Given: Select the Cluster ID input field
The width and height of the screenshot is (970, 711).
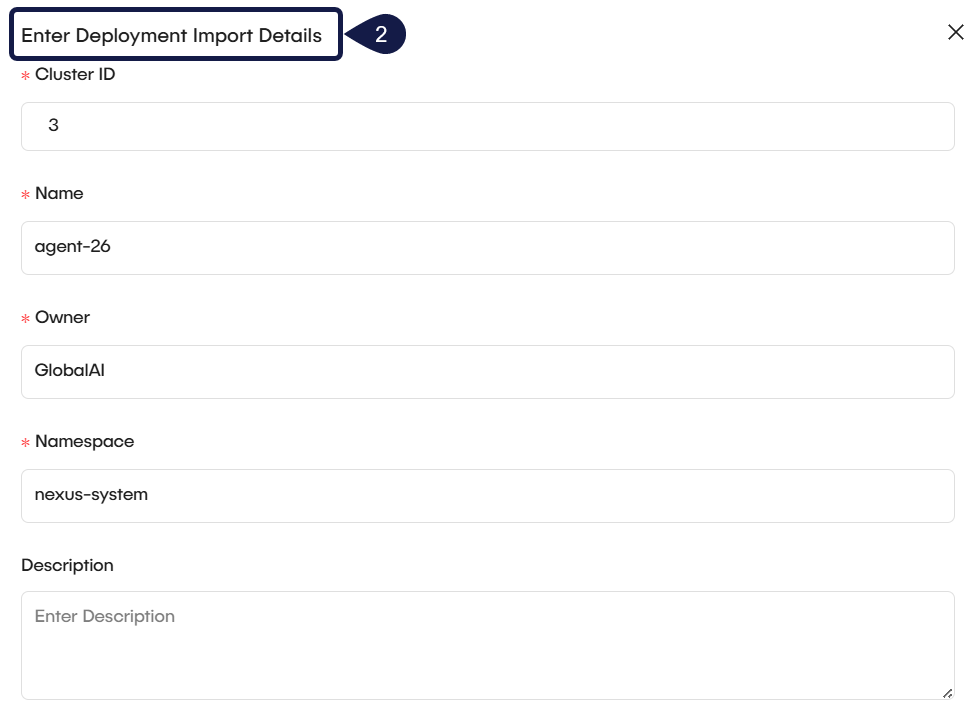Looking at the screenshot, I should coord(487,125).
